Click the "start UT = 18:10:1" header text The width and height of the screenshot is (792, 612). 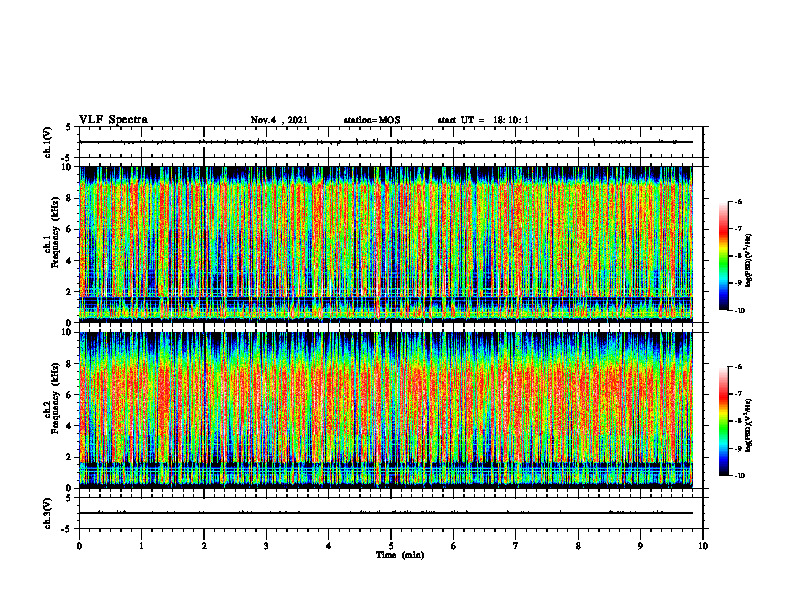tap(483, 120)
